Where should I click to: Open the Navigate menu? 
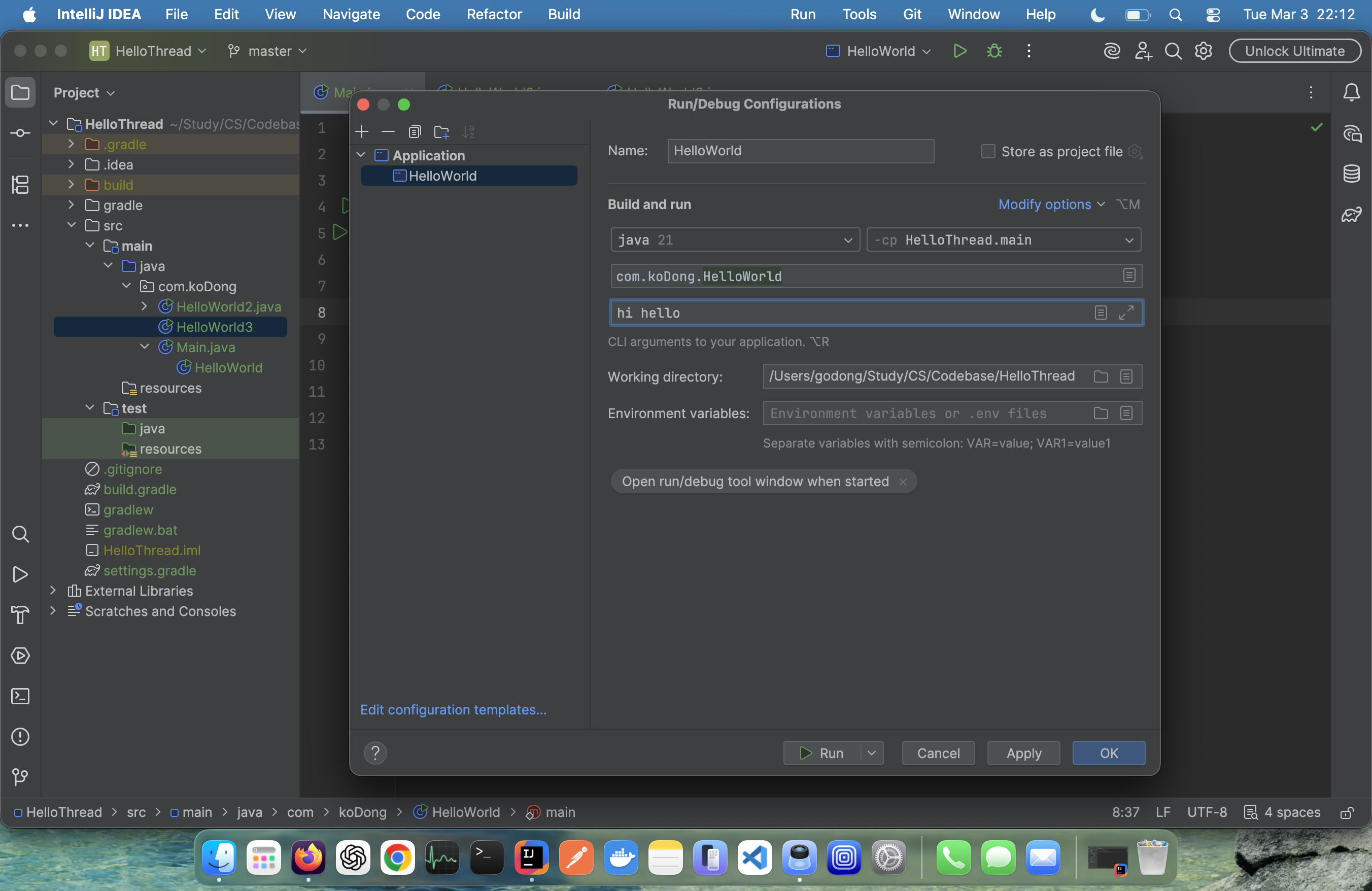[x=351, y=14]
